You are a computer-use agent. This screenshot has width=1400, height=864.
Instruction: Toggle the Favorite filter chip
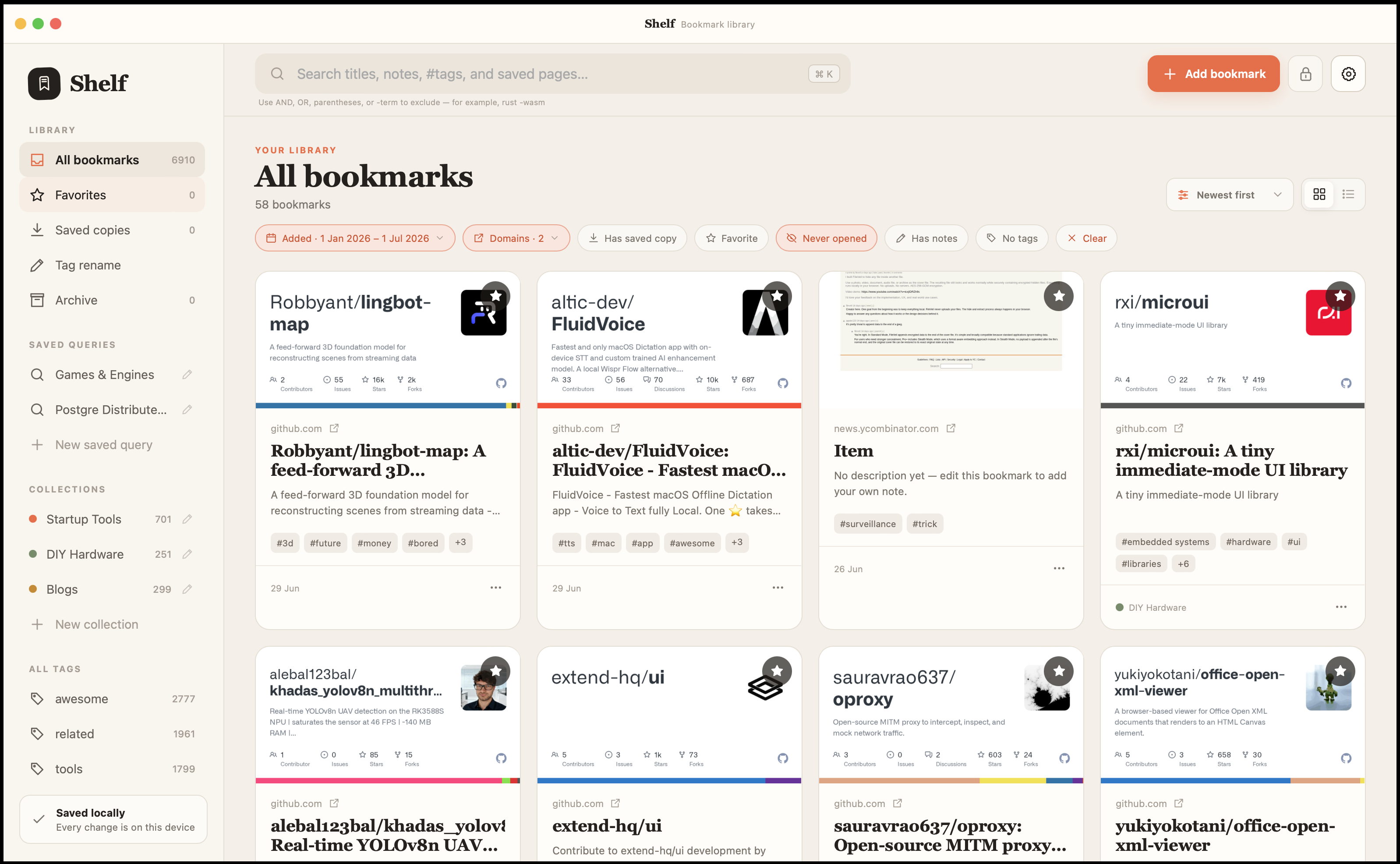[x=731, y=238]
